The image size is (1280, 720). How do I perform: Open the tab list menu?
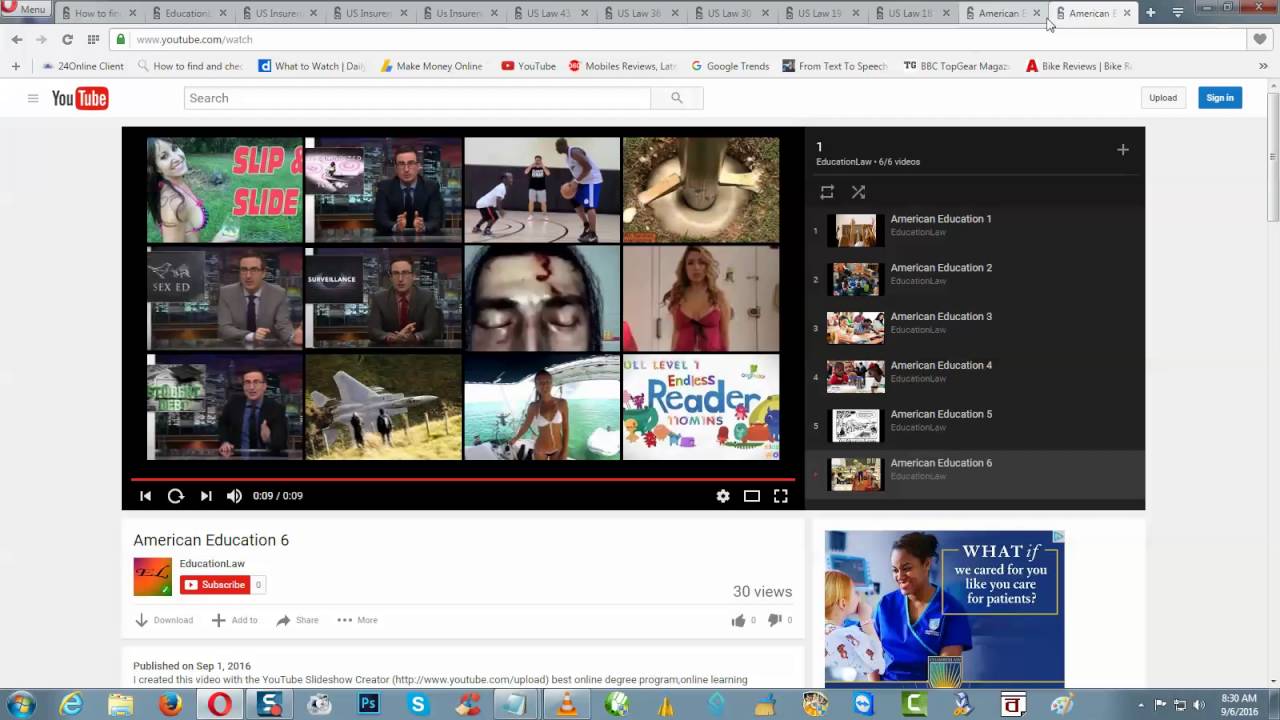(x=1177, y=13)
